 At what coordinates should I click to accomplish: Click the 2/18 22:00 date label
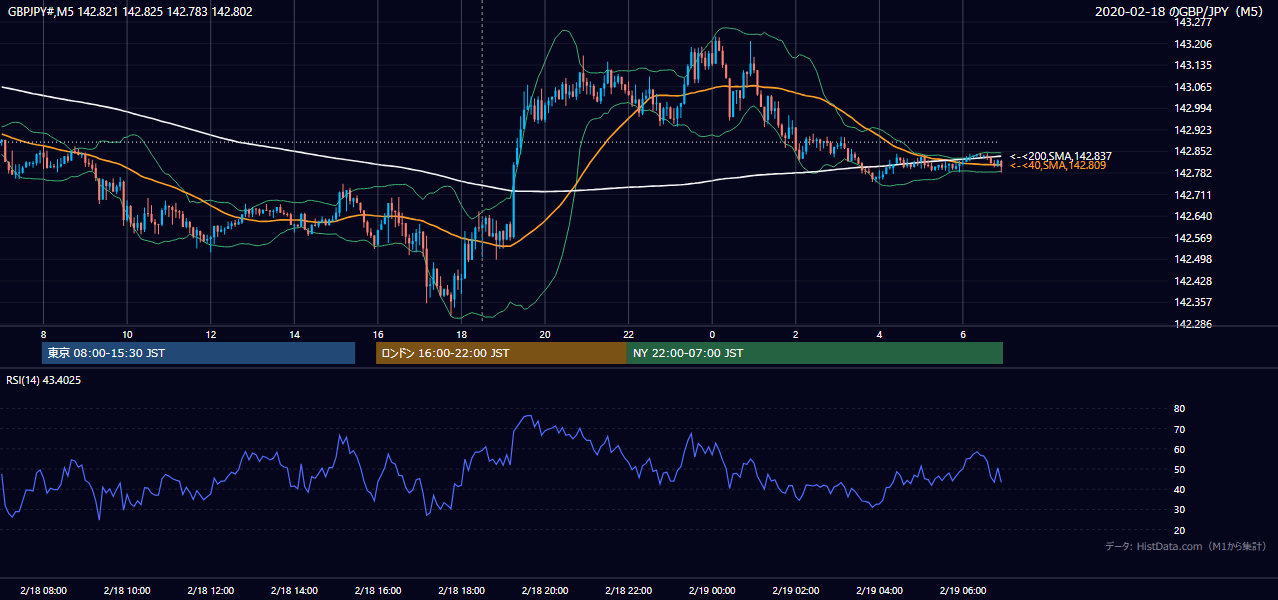click(628, 590)
